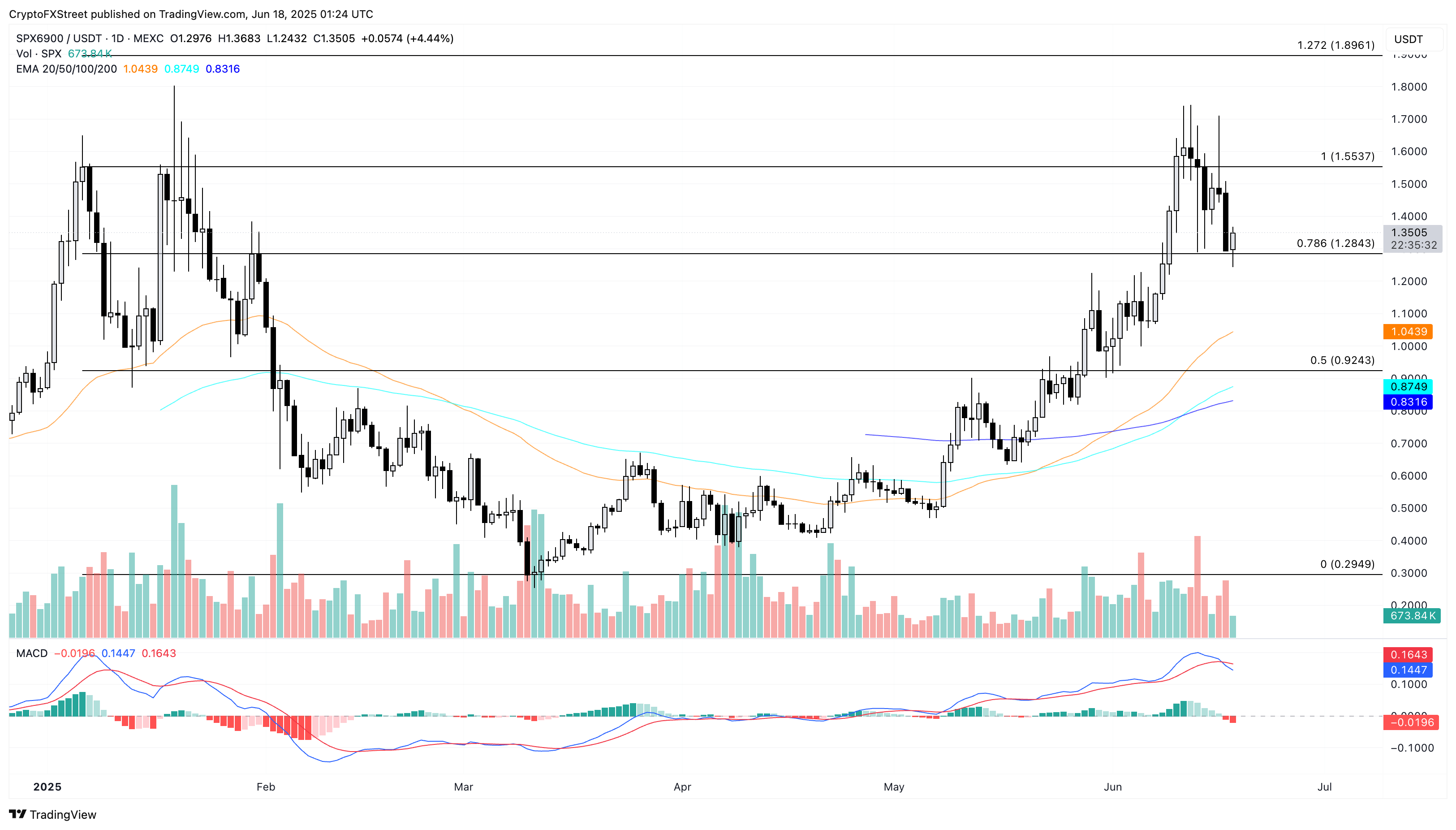The image size is (1456, 830).
Task: Click the 0.786 (1.2843) Fibonacci level label
Action: pos(1336,243)
